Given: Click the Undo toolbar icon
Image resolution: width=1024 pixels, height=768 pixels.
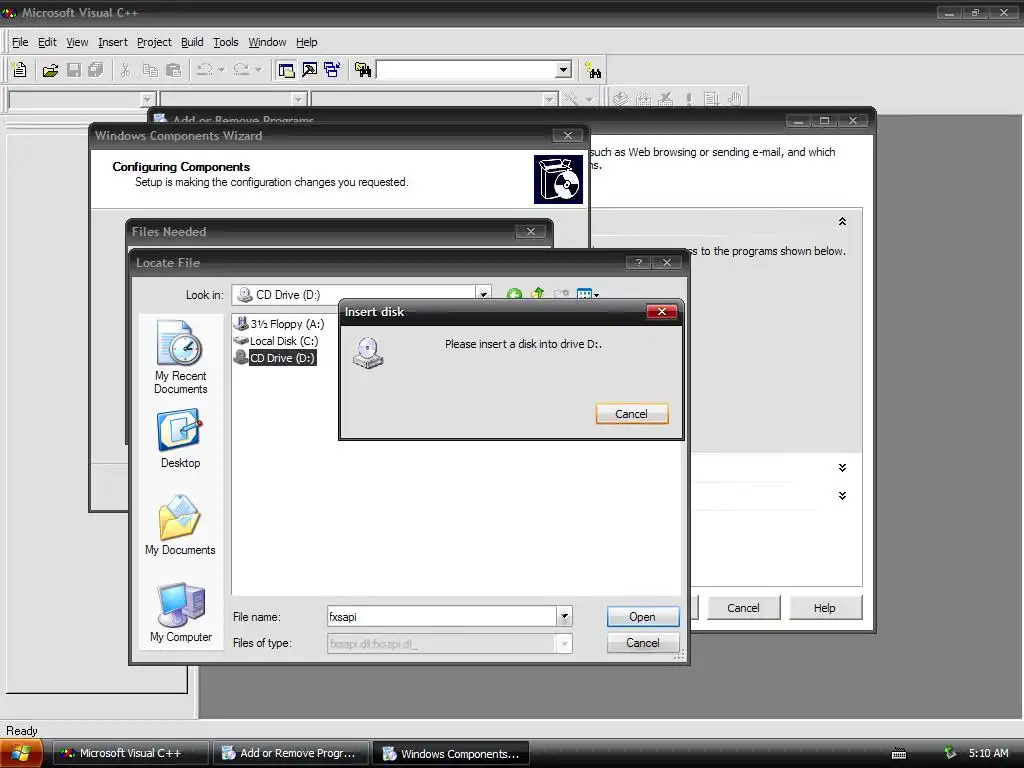Looking at the screenshot, I should pos(204,69).
